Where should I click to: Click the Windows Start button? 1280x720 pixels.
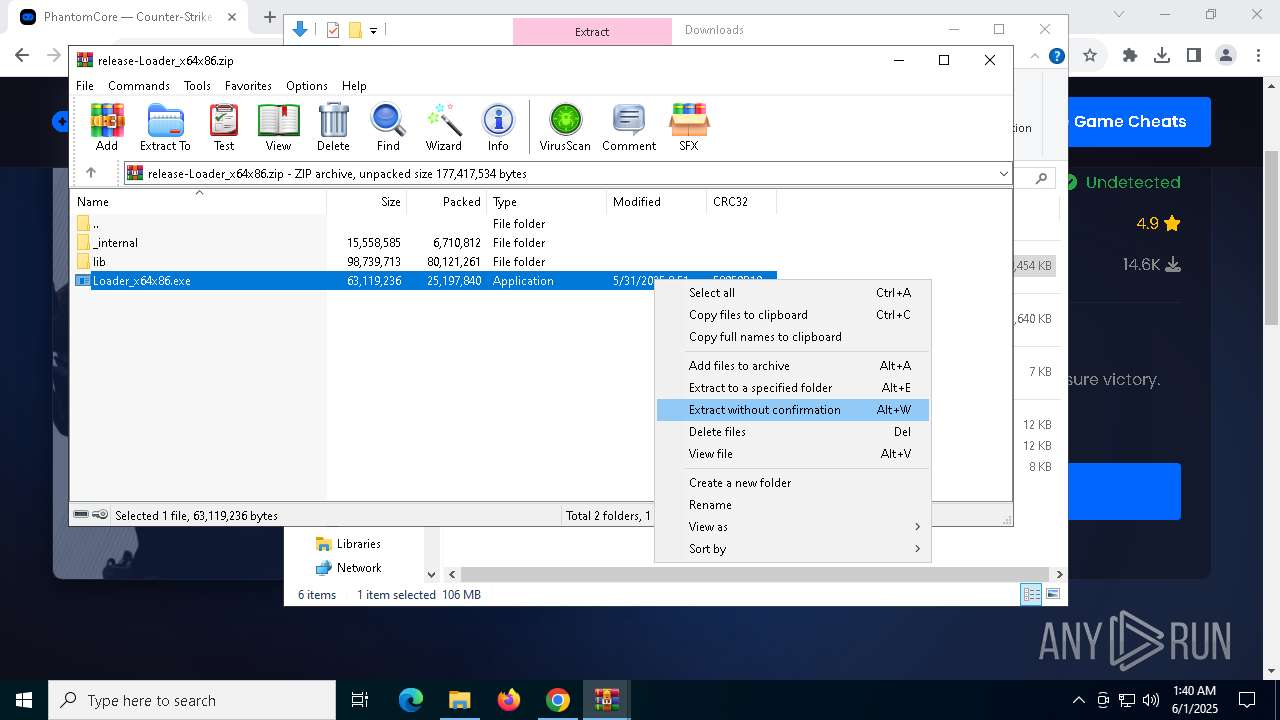(24, 700)
